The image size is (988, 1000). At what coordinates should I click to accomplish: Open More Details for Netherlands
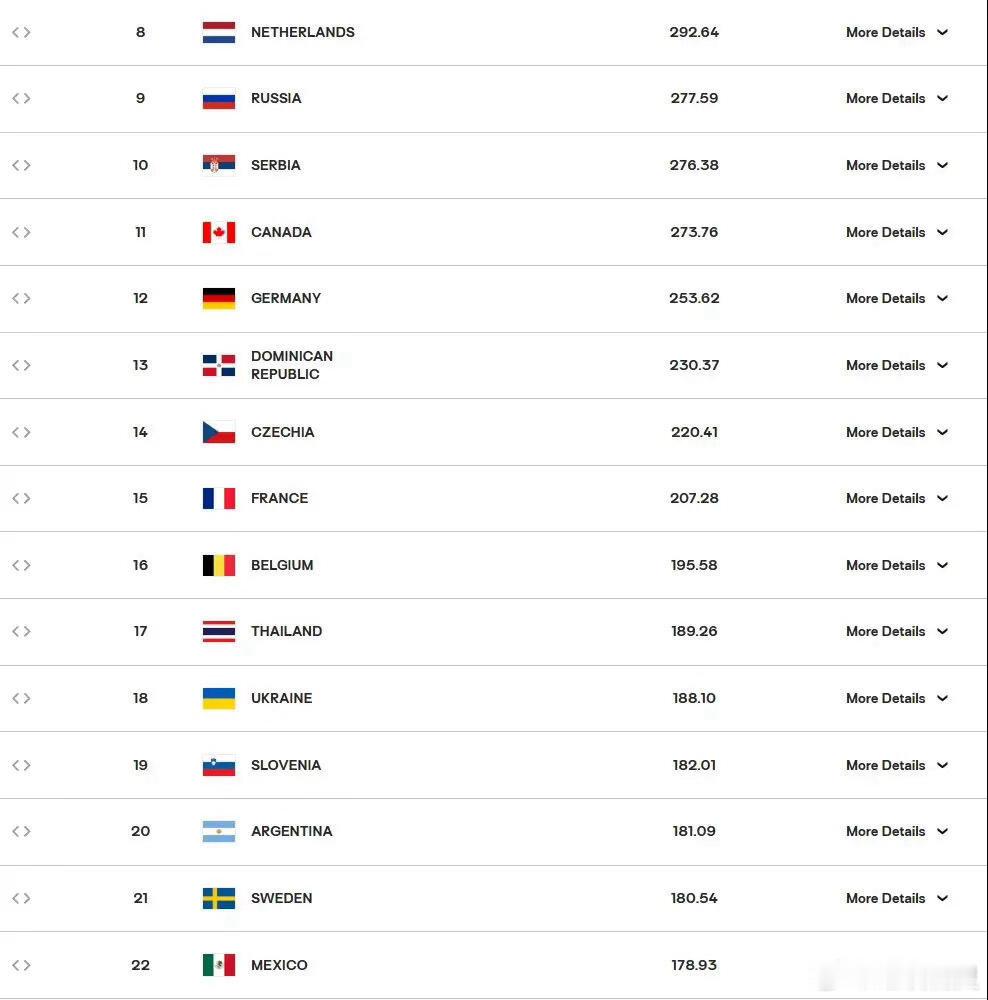point(885,32)
